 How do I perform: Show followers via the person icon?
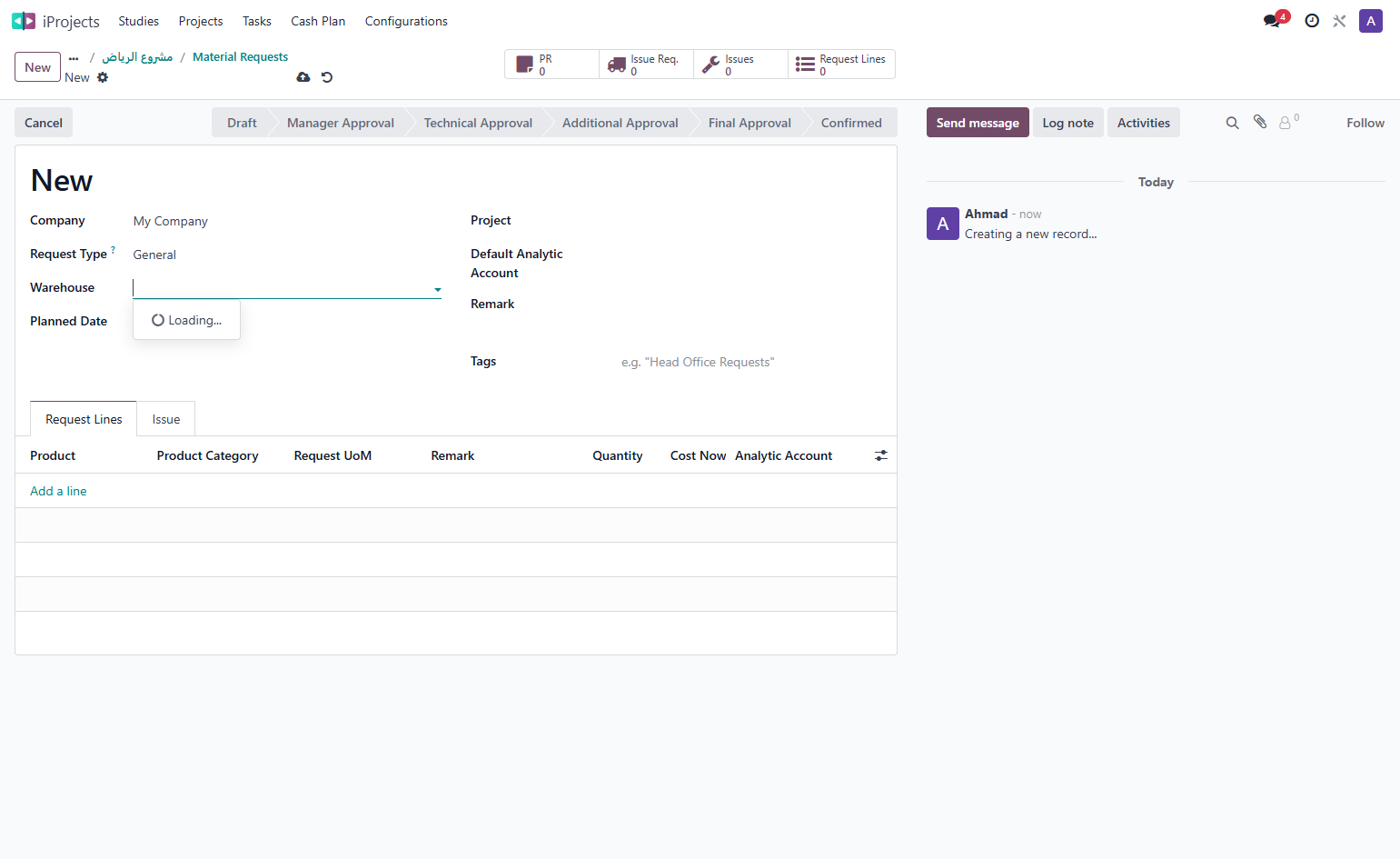pyautogui.click(x=1288, y=122)
